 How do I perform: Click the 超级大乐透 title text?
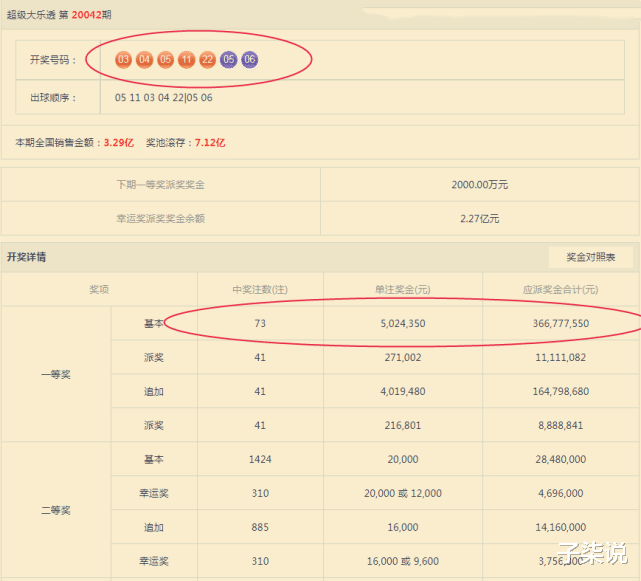coord(31,15)
